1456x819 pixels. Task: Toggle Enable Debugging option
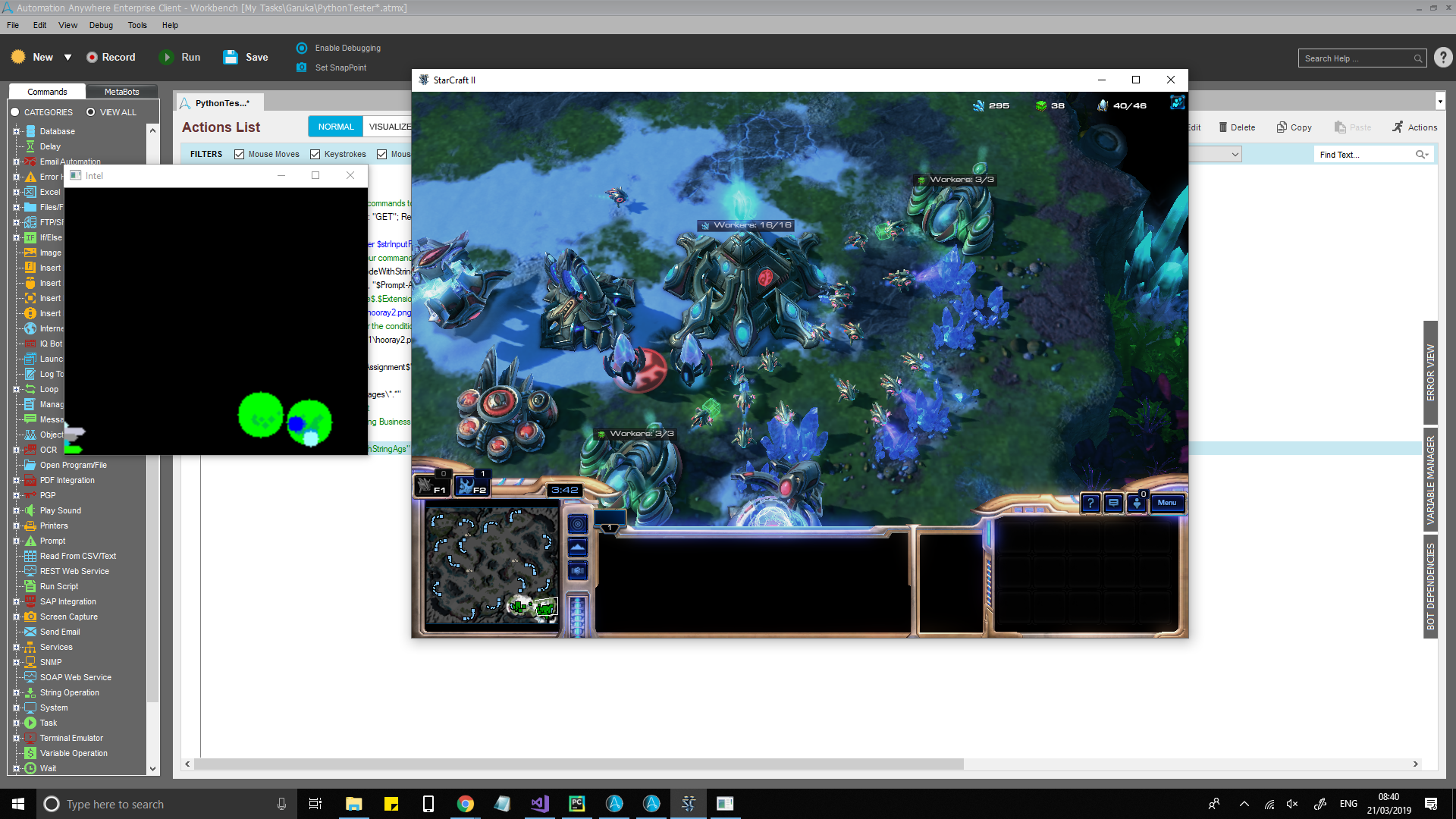(302, 48)
